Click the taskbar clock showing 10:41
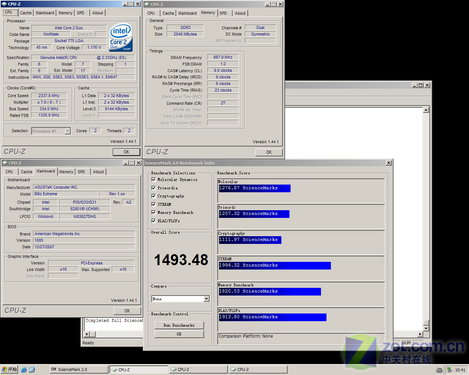Viewport: 469px width, 375px height. coord(460,370)
